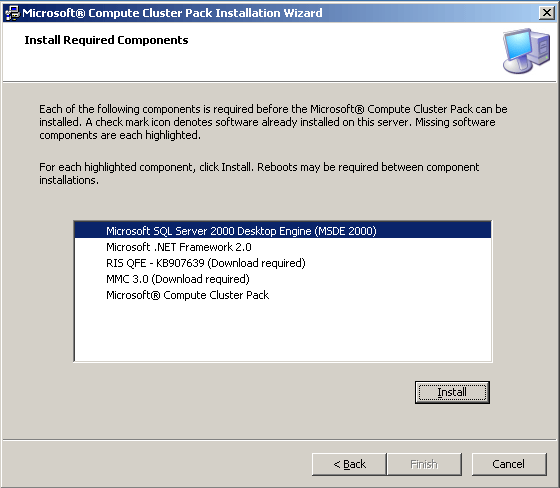560x488 pixels.
Task: Click status icon slot beside MSDE 2000 entry
Action: click(x=90, y=231)
